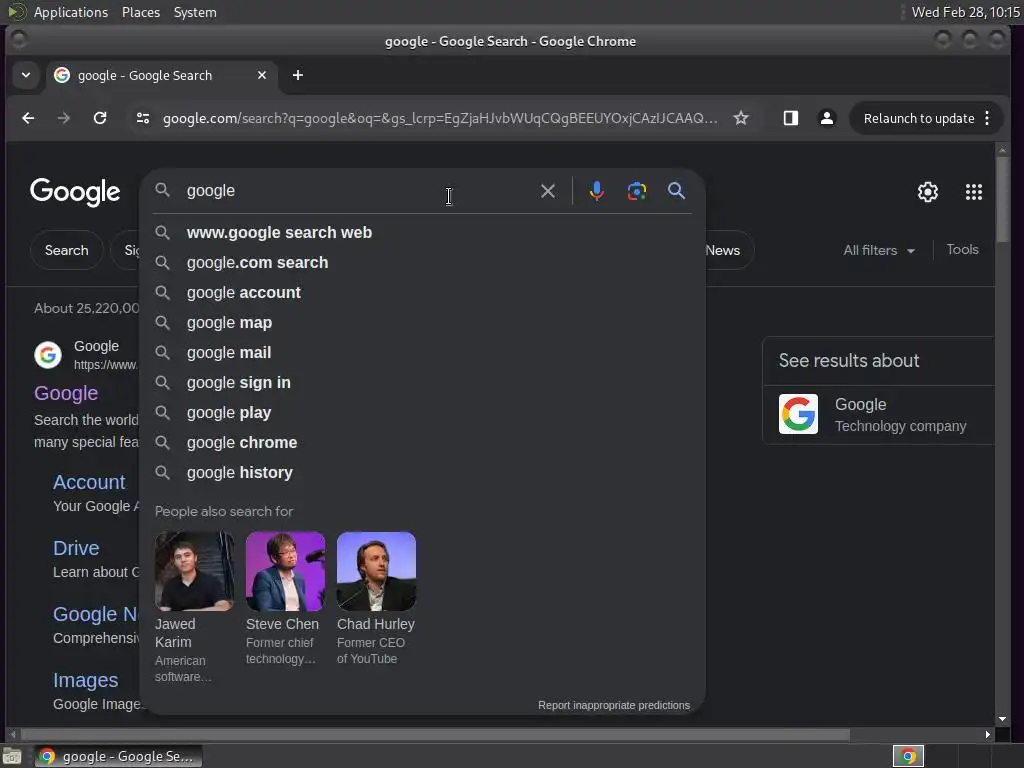Screen dimensions: 1024x768
Task: Click the scroll down arrow on vertical scrollbar
Action: pyautogui.click(x=1002, y=719)
